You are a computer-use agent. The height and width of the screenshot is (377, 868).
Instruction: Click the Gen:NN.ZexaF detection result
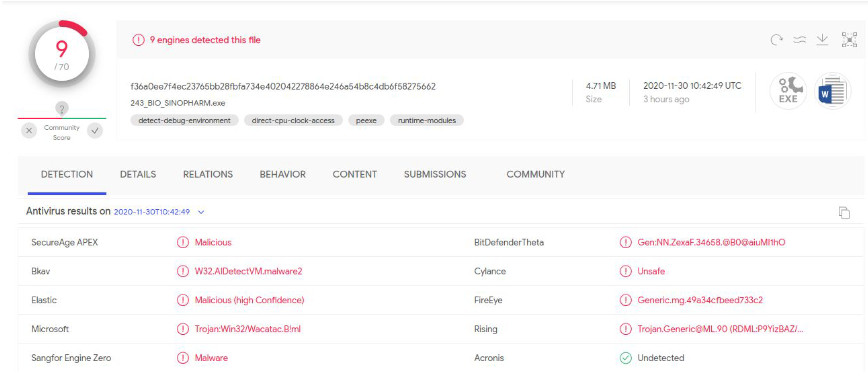pyautogui.click(x=711, y=242)
